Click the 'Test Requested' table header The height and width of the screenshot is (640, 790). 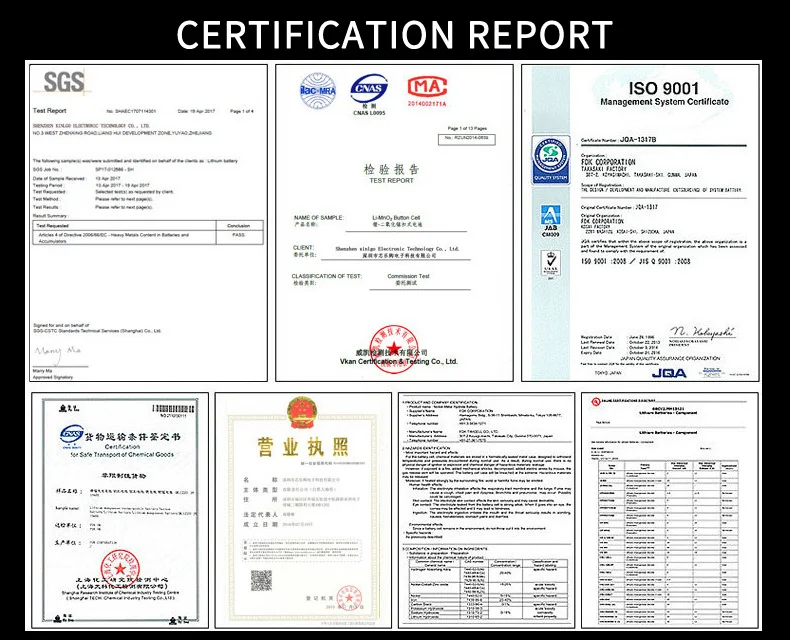[52, 226]
